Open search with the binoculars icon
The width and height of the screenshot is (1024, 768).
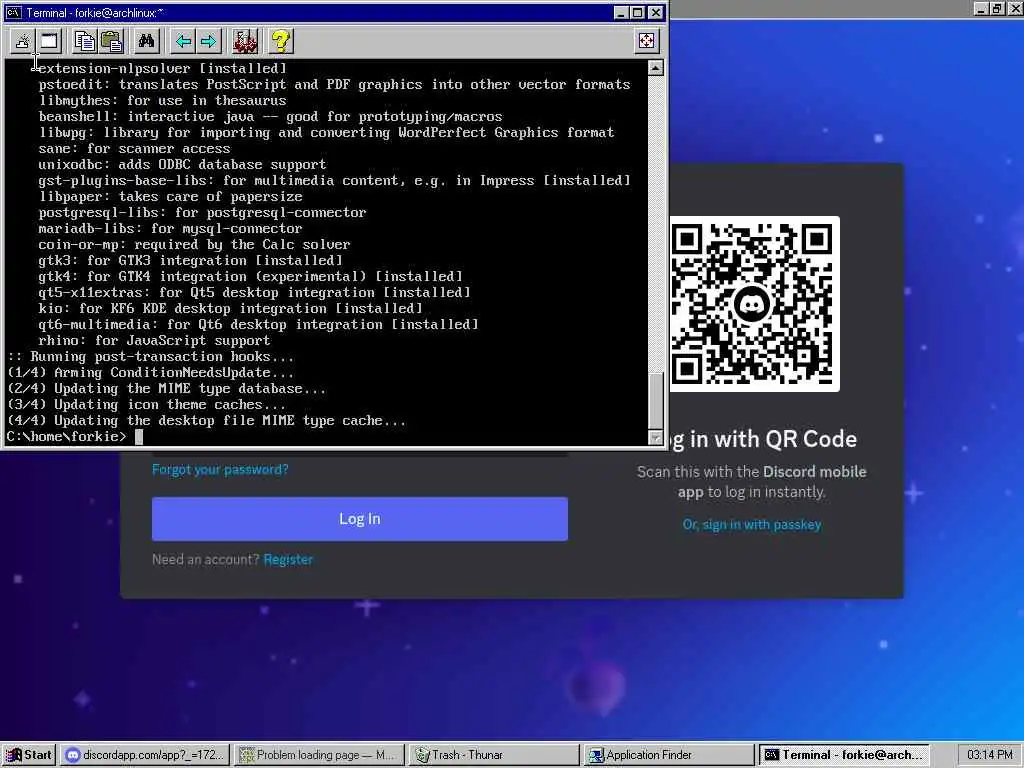coord(146,41)
